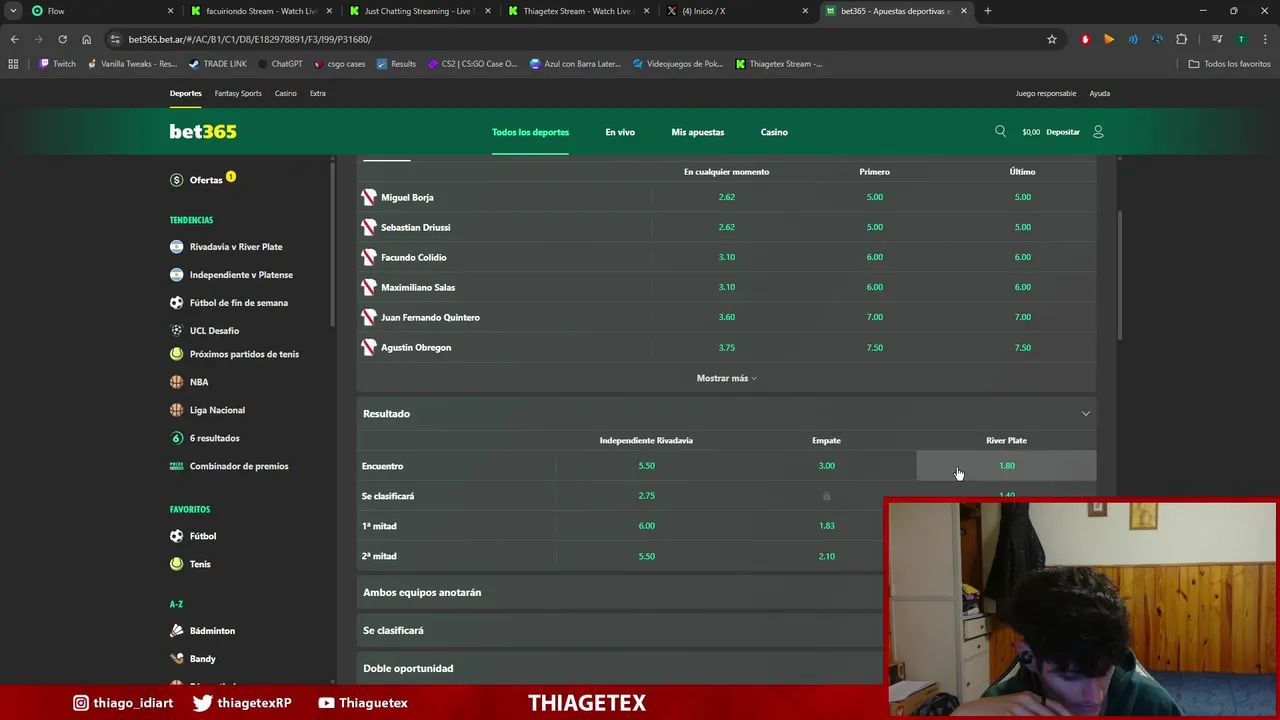Select Facundo Colidio Último odds 6.00
This screenshot has height=720, width=1280.
pyautogui.click(x=1022, y=257)
